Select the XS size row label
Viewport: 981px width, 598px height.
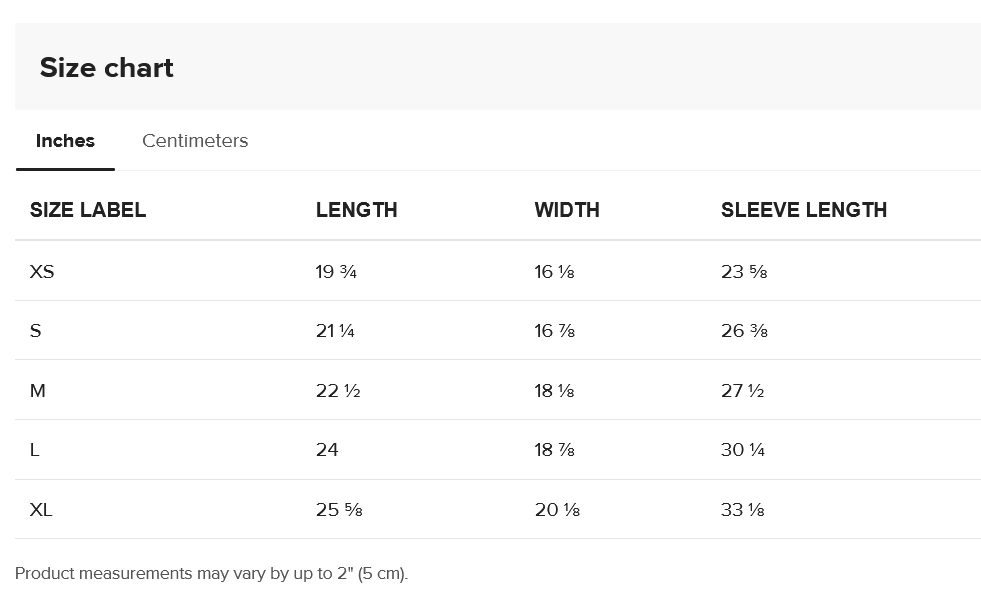pyautogui.click(x=42, y=271)
